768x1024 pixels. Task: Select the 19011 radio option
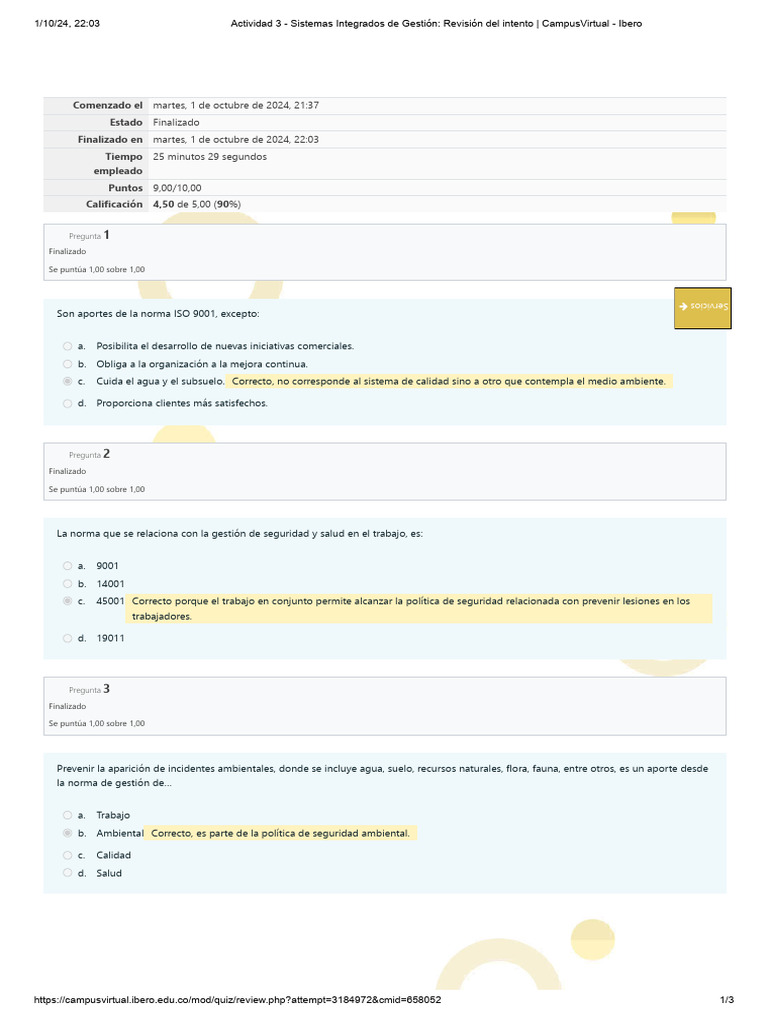pos(67,638)
